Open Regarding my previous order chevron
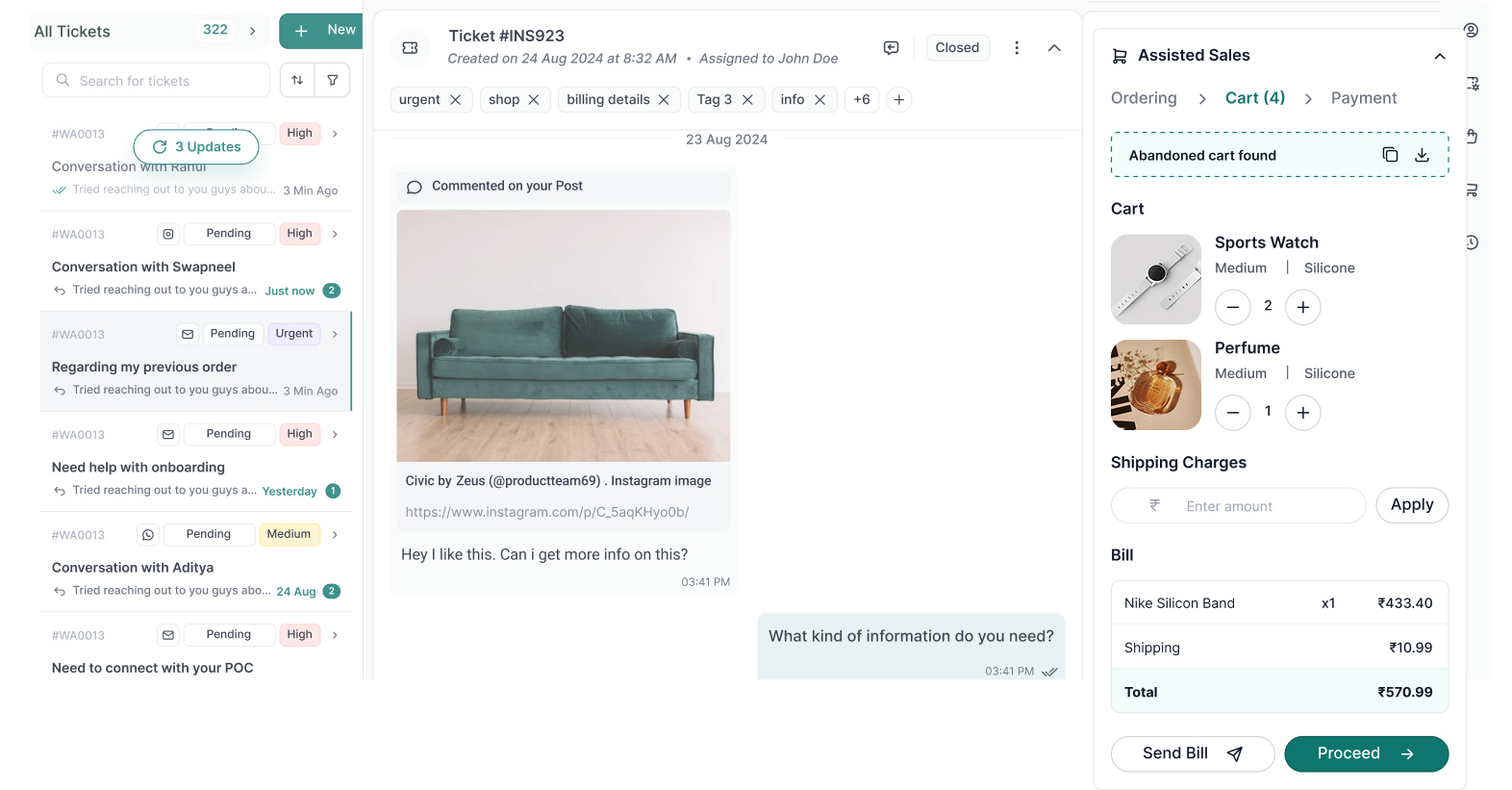The height and width of the screenshot is (790, 1512). click(335, 334)
